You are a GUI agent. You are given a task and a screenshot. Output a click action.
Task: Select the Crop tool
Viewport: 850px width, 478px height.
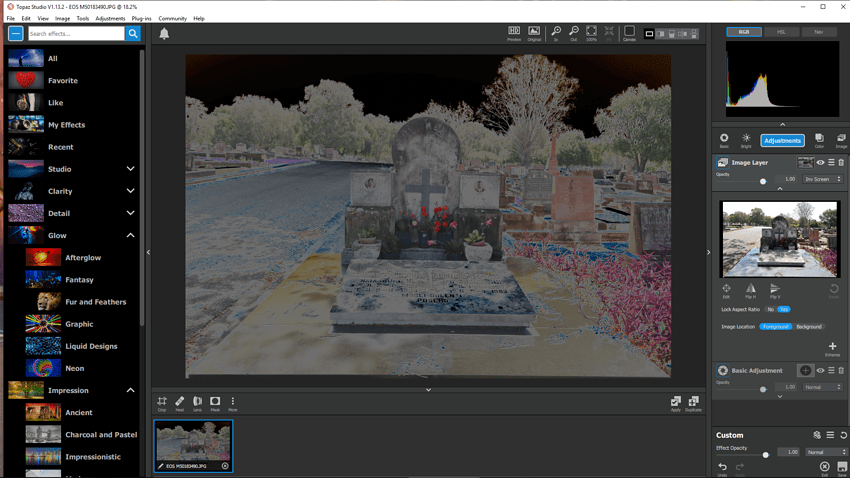click(x=162, y=402)
